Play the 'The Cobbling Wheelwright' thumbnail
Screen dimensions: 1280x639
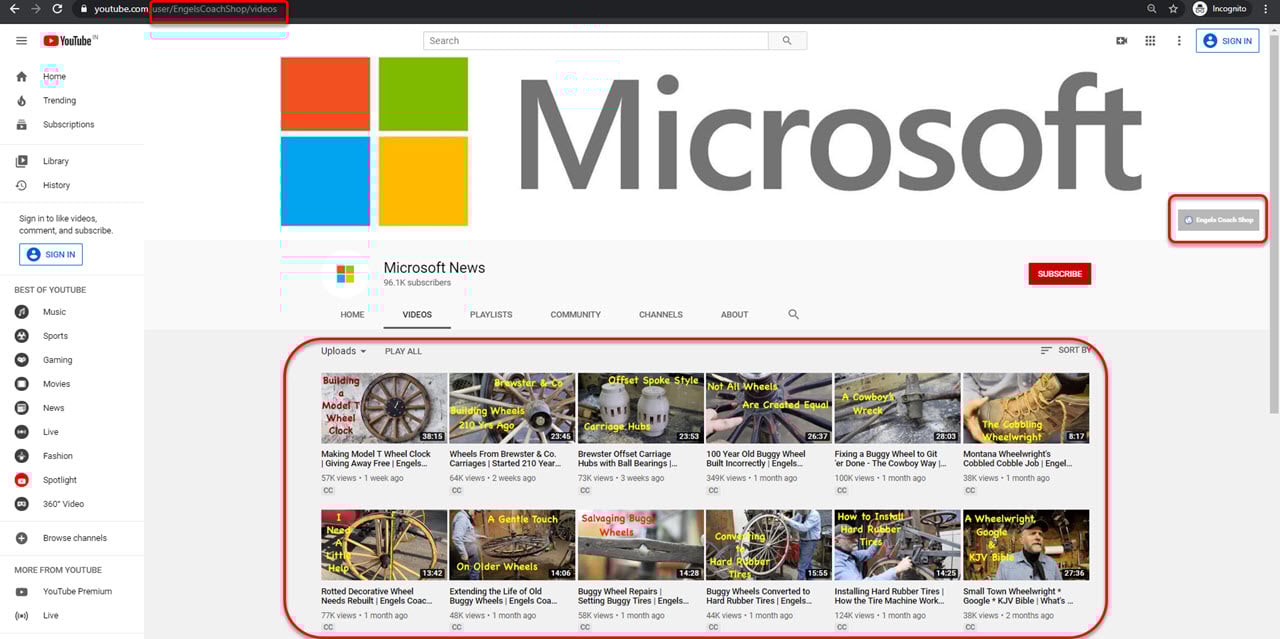pos(1026,408)
